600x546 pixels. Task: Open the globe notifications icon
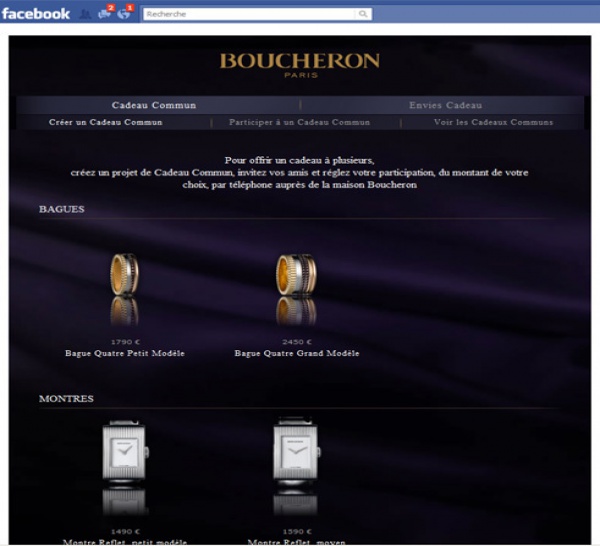pos(124,13)
